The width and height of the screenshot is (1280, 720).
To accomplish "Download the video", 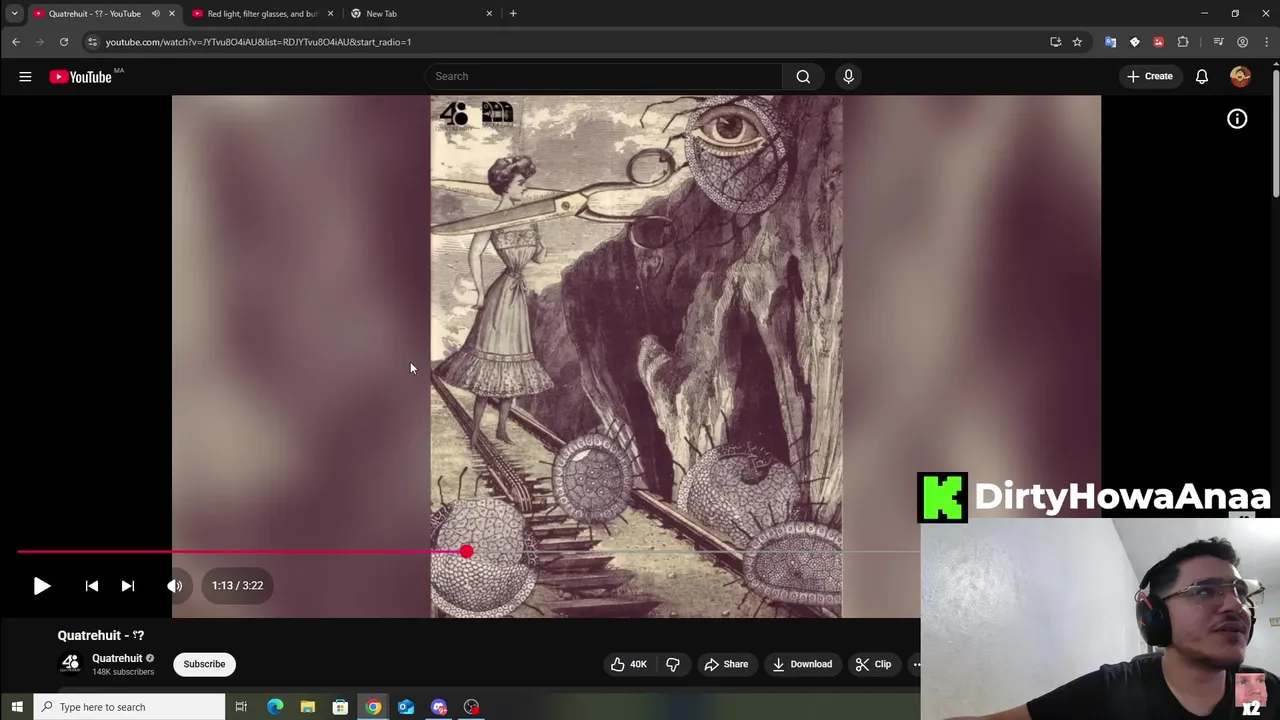I will click(802, 664).
